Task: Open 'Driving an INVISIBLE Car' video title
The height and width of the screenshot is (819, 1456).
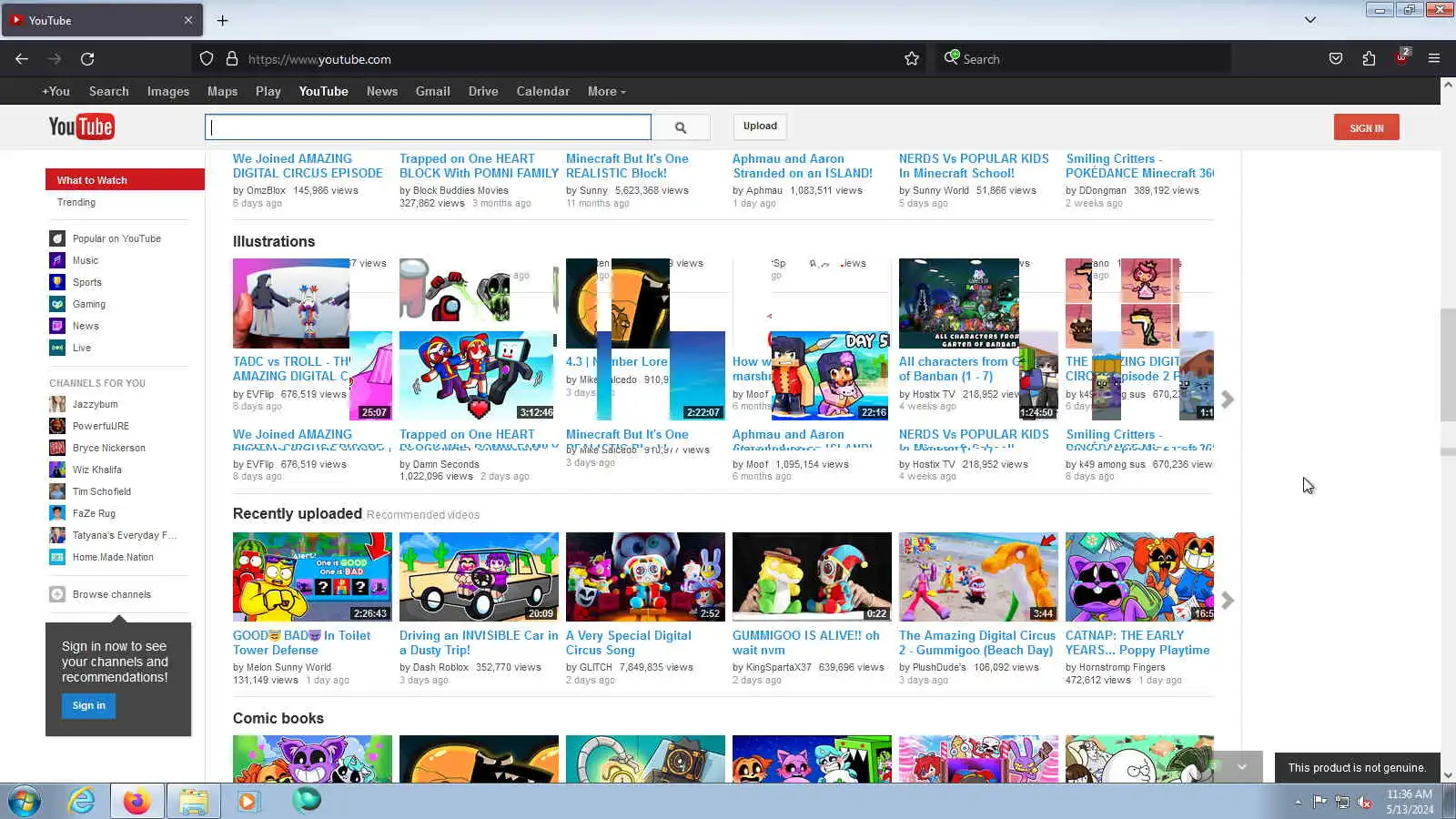Action: pos(479,642)
